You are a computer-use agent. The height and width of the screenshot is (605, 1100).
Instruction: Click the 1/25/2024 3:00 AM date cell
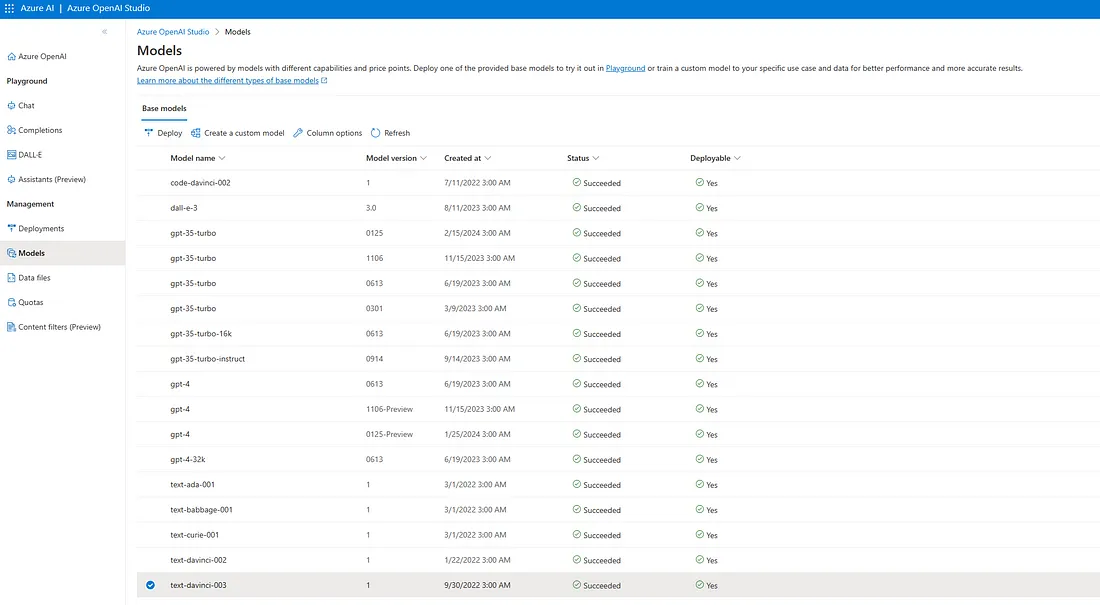click(x=477, y=434)
